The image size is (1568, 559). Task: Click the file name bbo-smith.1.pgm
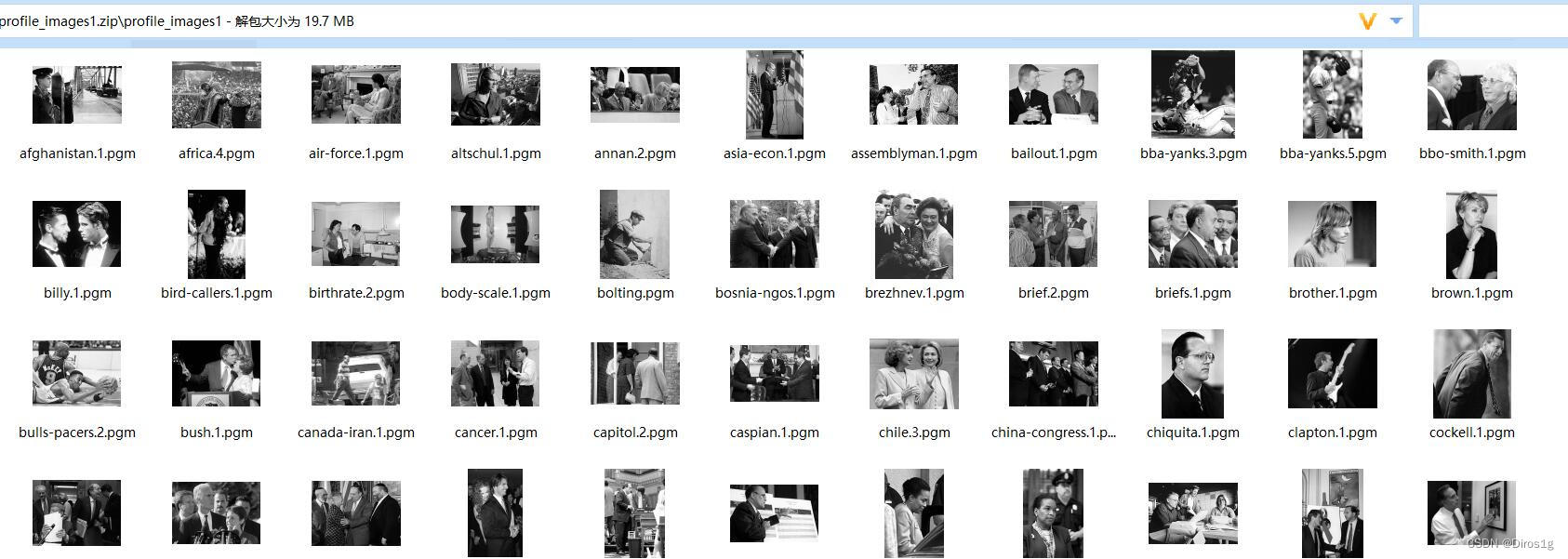click(x=1472, y=153)
